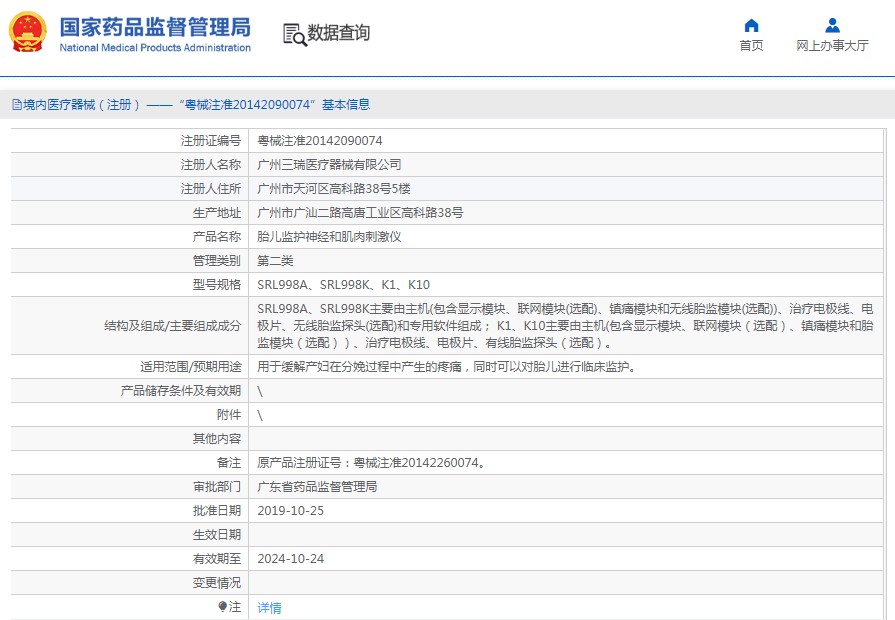Open 网上办事大厅 via the user icon
This screenshot has height=620, width=895.
pos(832,25)
